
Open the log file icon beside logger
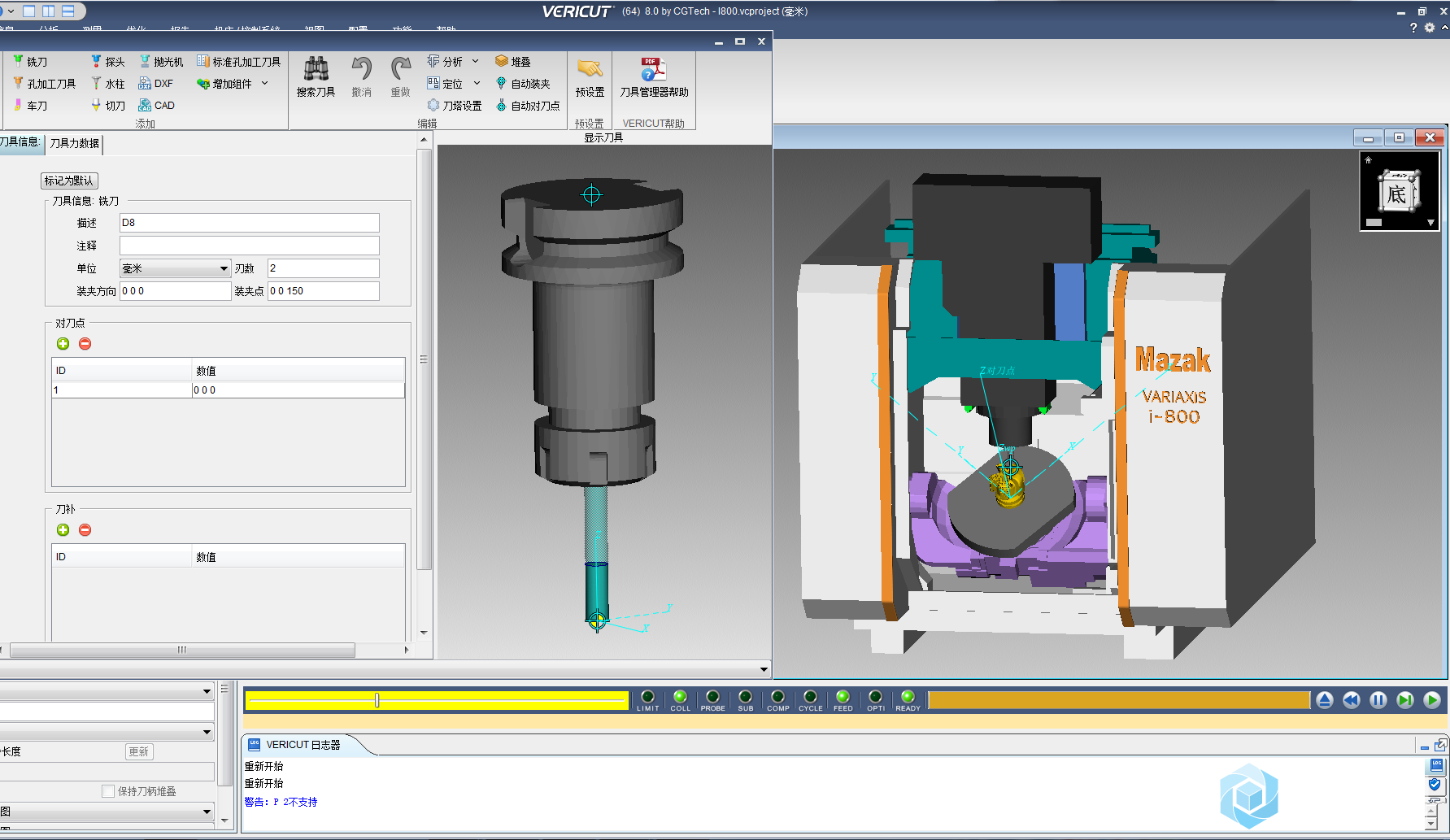pyautogui.click(x=1436, y=766)
